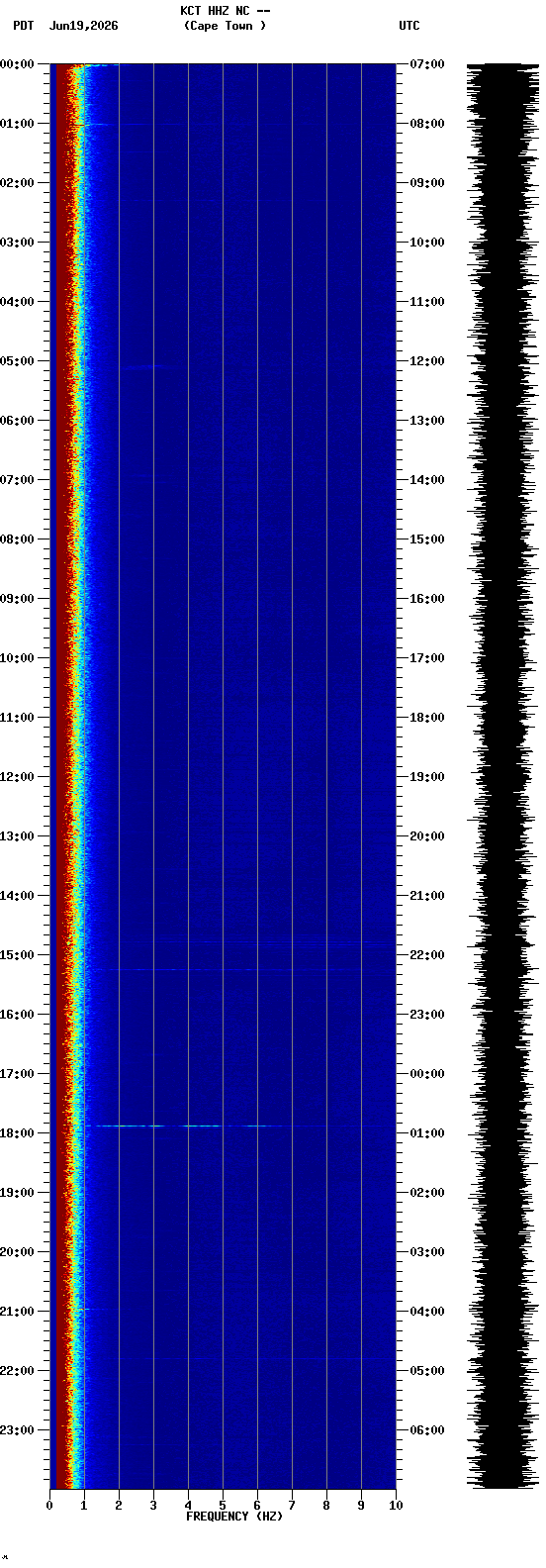Click the red low-frequency band of spectrogram
Image resolution: width=546 pixels, height=1568 pixels.
pyautogui.click(x=62, y=776)
